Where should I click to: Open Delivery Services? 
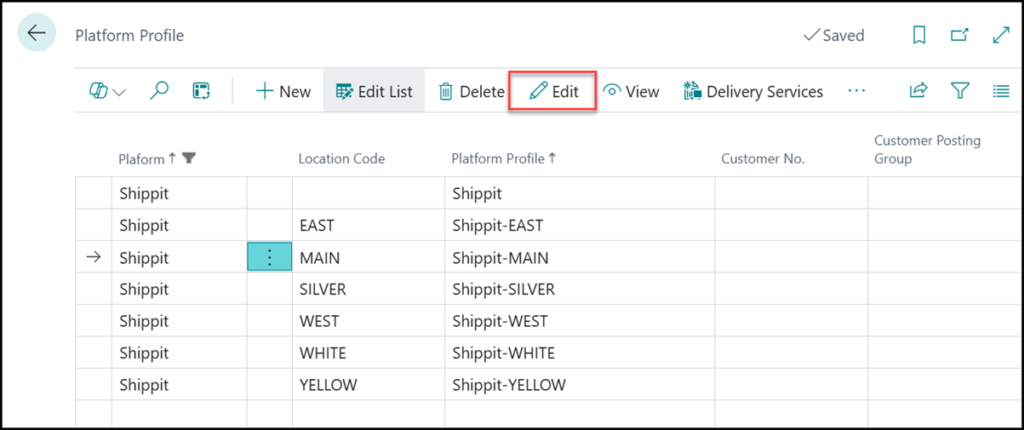(753, 91)
